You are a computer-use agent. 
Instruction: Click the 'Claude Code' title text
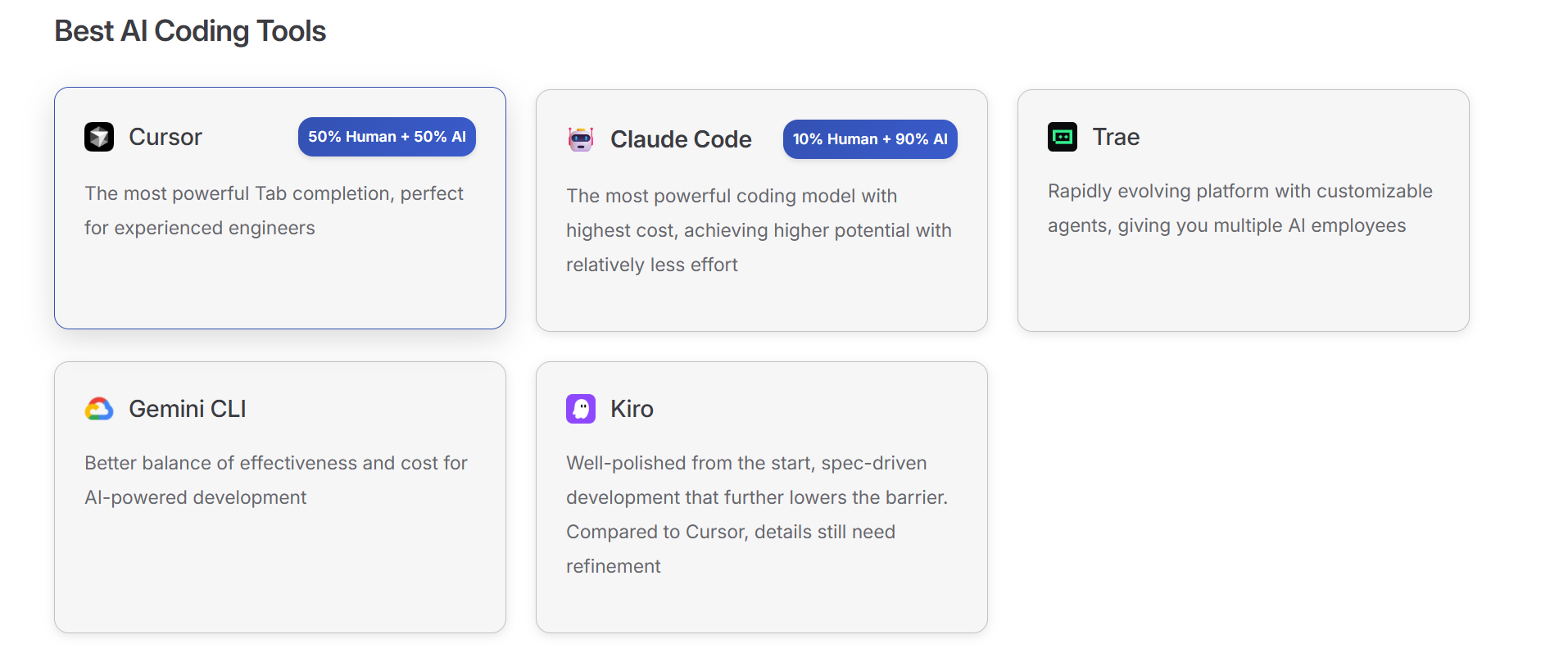click(x=680, y=139)
